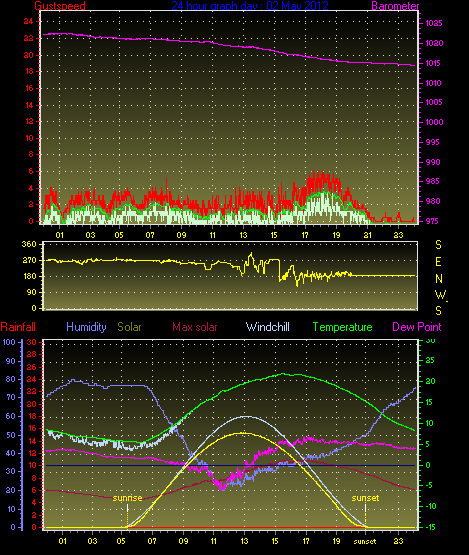Click hour 23 on the bottom graph axis

[x=398, y=541]
